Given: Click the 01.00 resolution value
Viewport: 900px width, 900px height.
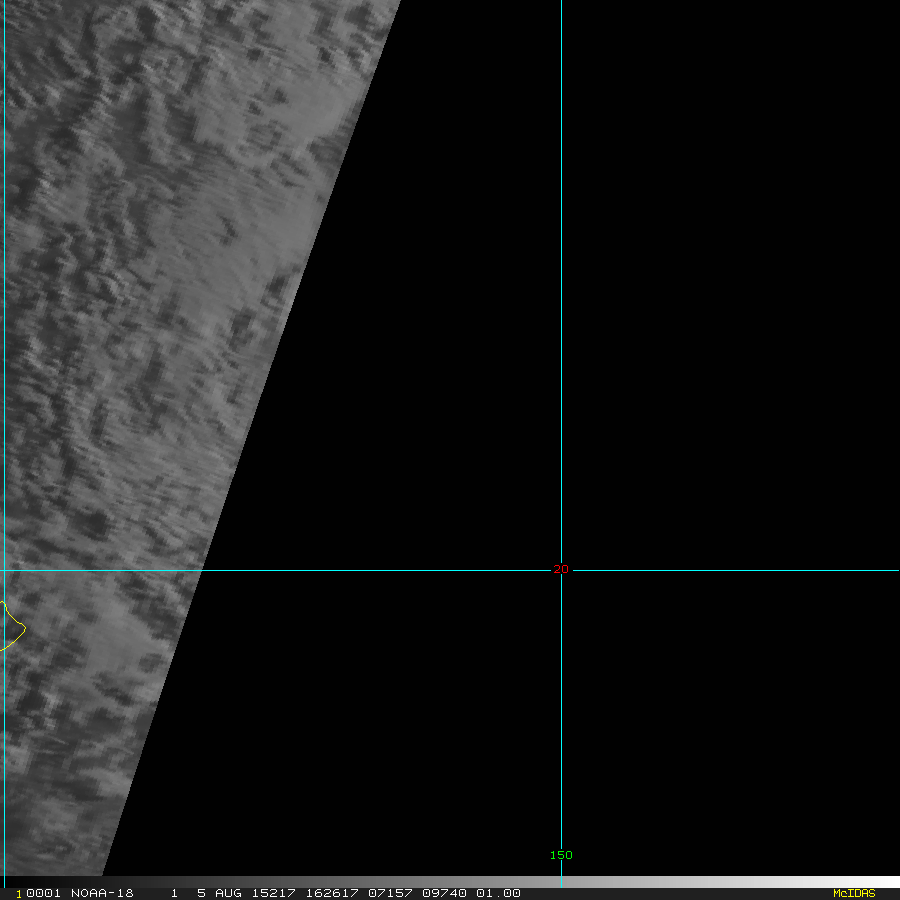Looking at the screenshot, I should click(498, 893).
